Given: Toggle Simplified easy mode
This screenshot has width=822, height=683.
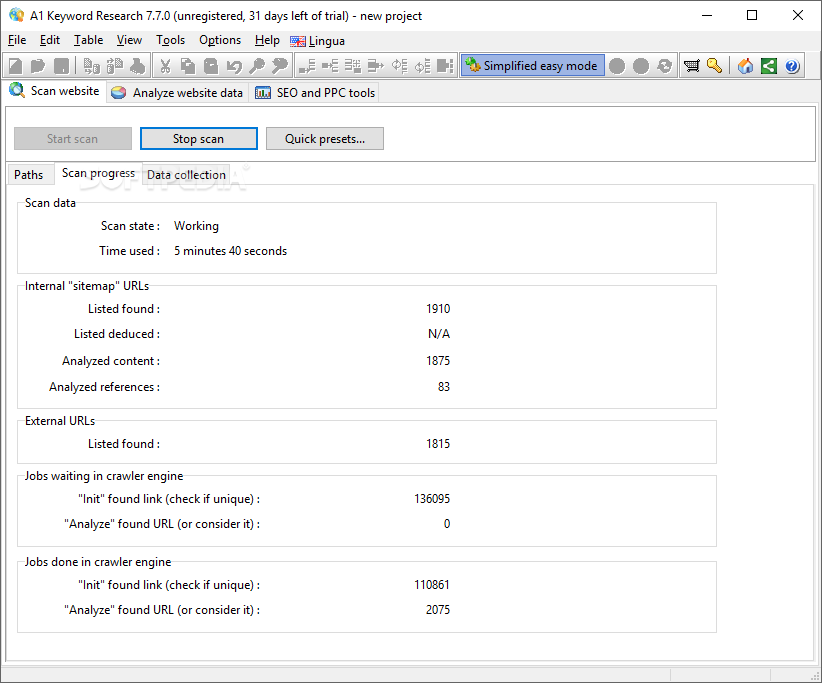Looking at the screenshot, I should tap(532, 66).
